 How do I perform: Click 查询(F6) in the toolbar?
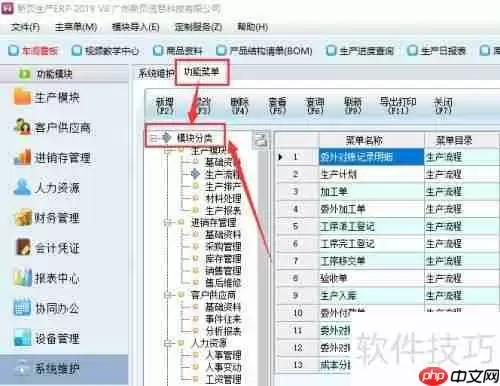tap(315, 106)
